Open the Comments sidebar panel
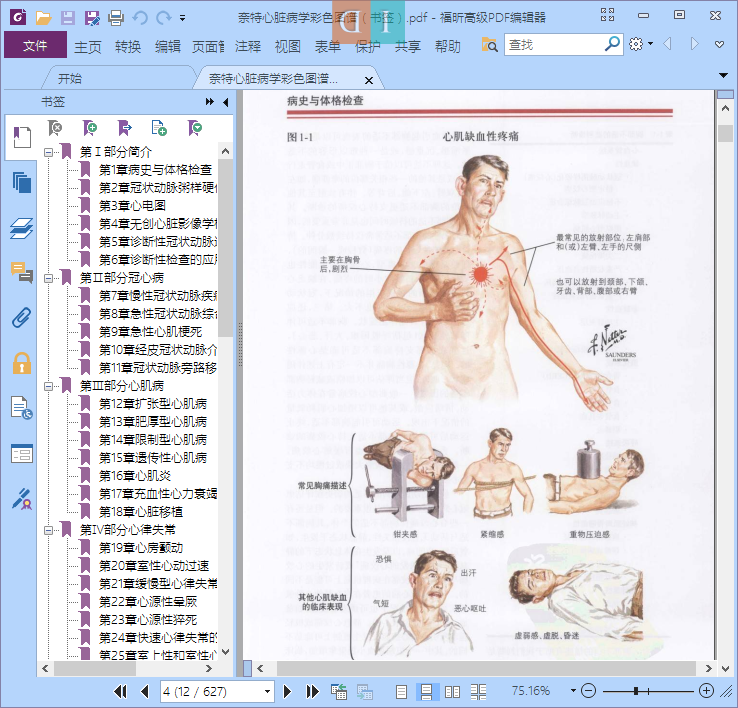The height and width of the screenshot is (708, 738). pos(22,273)
